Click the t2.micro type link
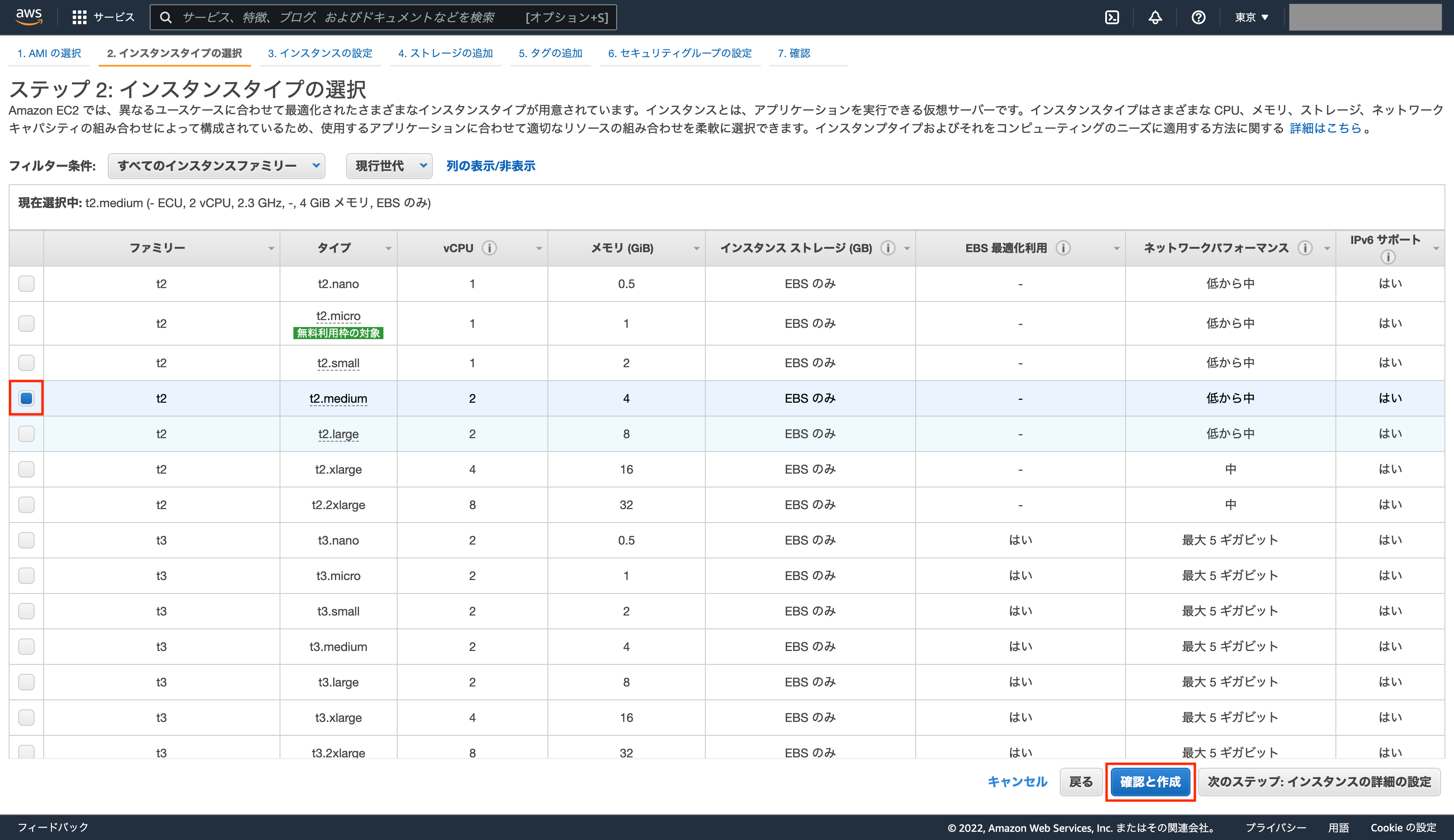 click(x=338, y=316)
